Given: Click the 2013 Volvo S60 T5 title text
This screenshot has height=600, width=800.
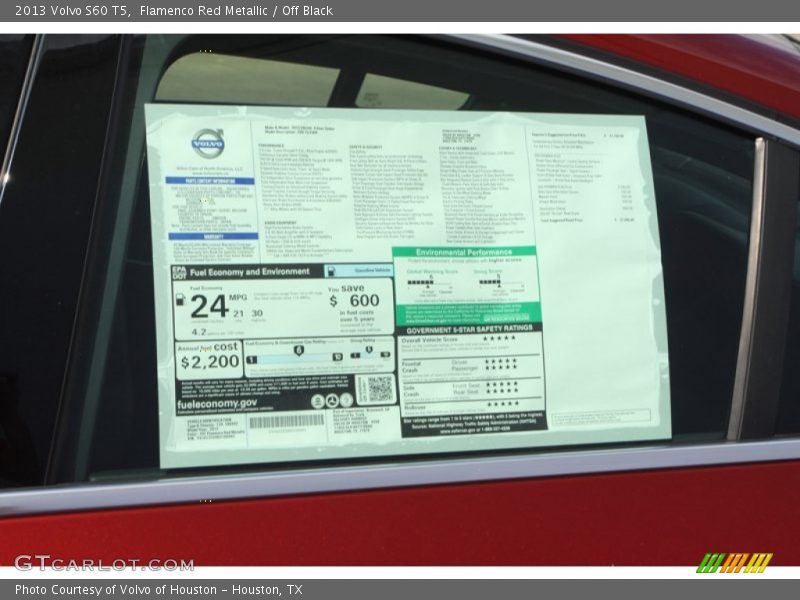Looking at the screenshot, I should tap(70, 10).
